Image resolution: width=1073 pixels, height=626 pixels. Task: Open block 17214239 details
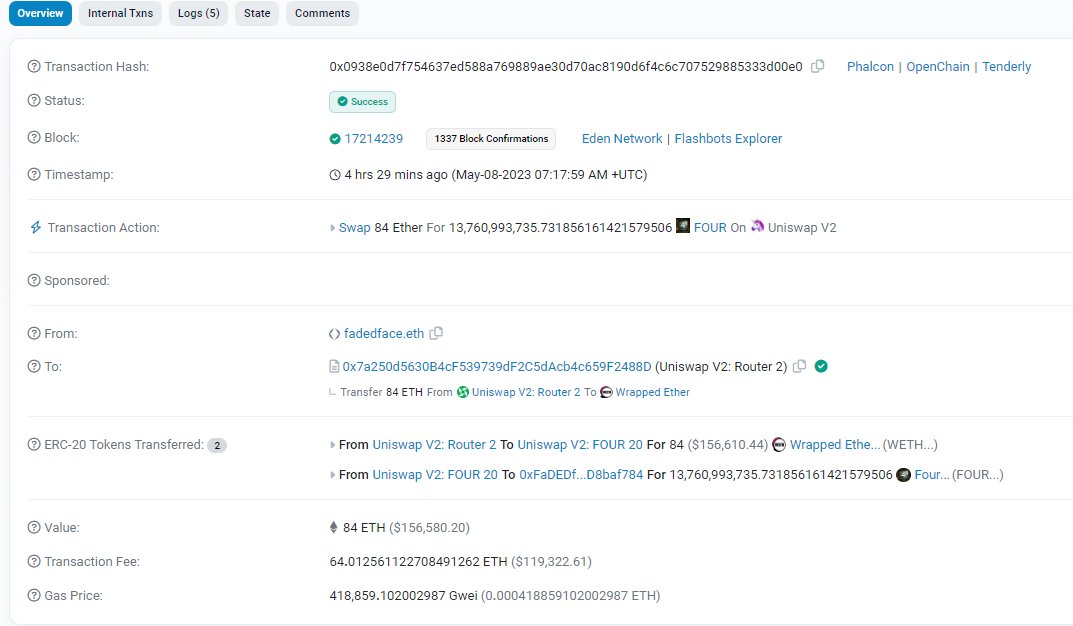click(375, 138)
